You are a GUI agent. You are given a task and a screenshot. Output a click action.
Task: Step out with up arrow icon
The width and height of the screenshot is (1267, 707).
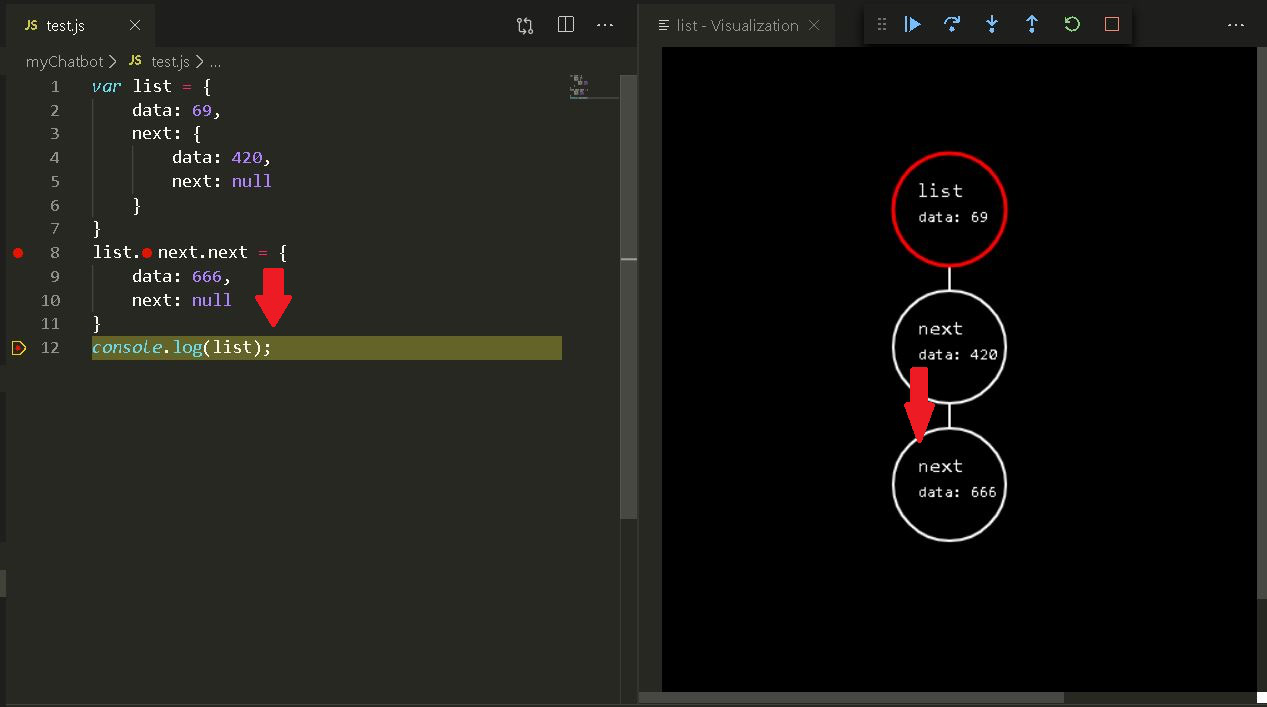tap(1032, 24)
